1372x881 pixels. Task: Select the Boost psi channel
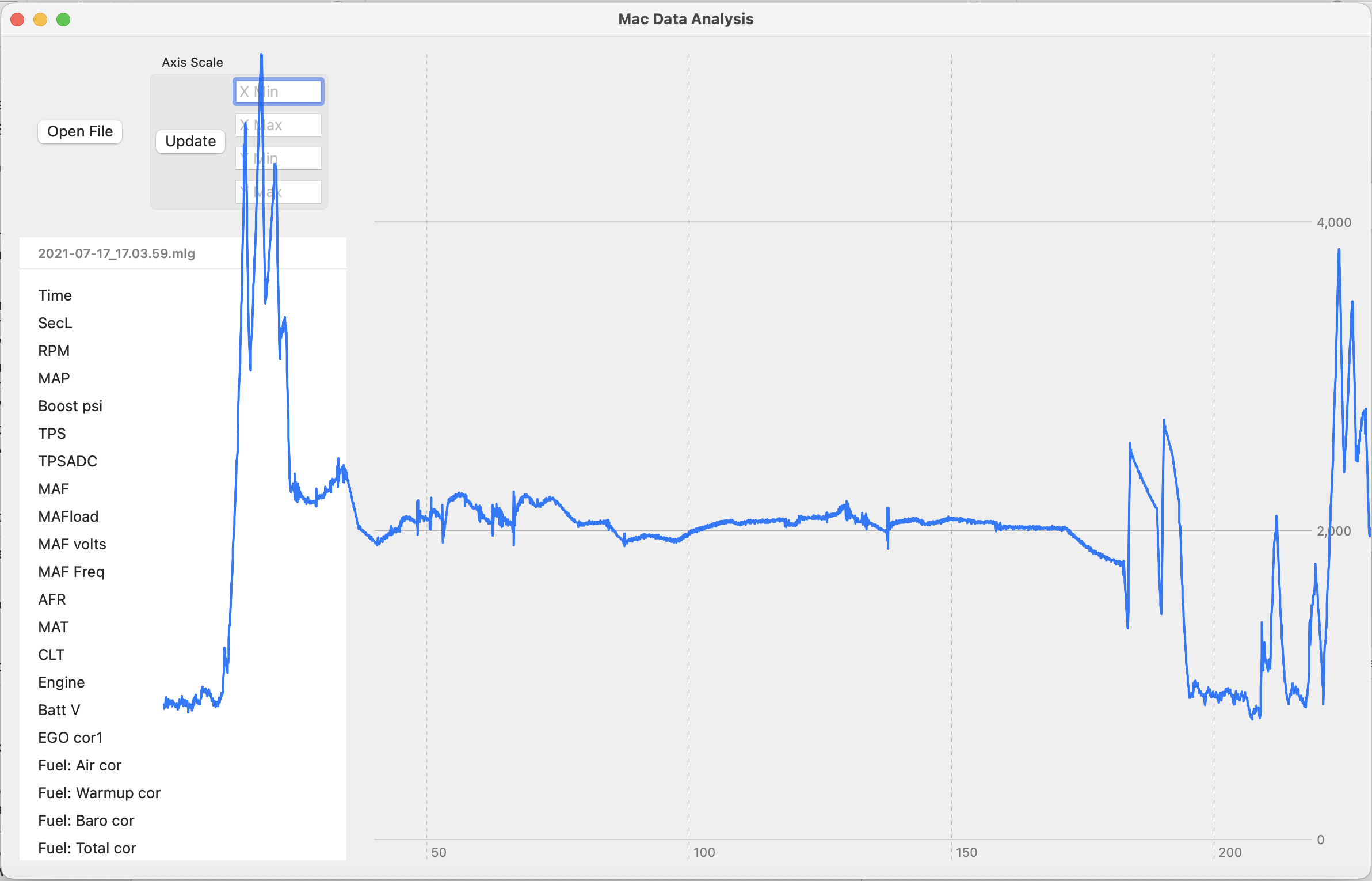(x=183, y=406)
